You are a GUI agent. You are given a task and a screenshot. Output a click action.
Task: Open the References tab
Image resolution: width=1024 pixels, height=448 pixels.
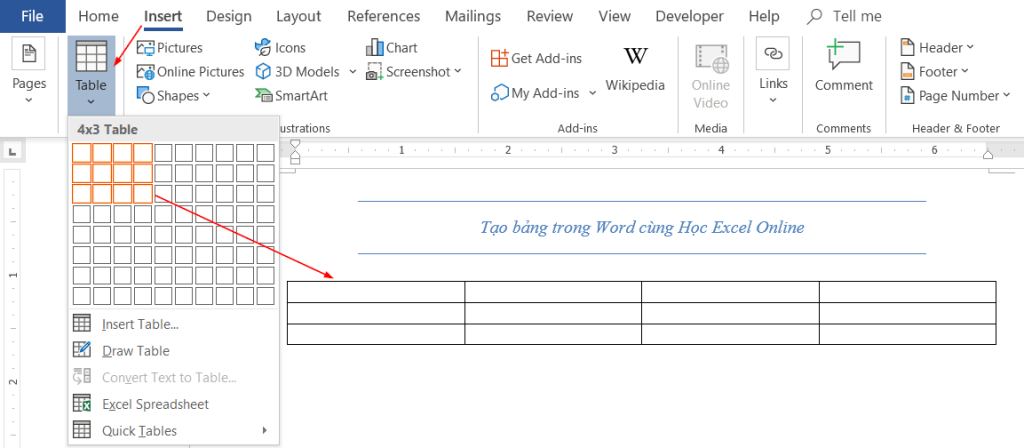385,16
